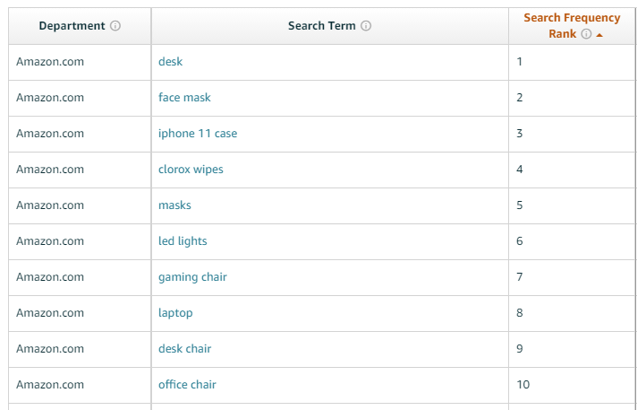Open the gaming chair link
The height and width of the screenshot is (410, 637).
coord(193,277)
